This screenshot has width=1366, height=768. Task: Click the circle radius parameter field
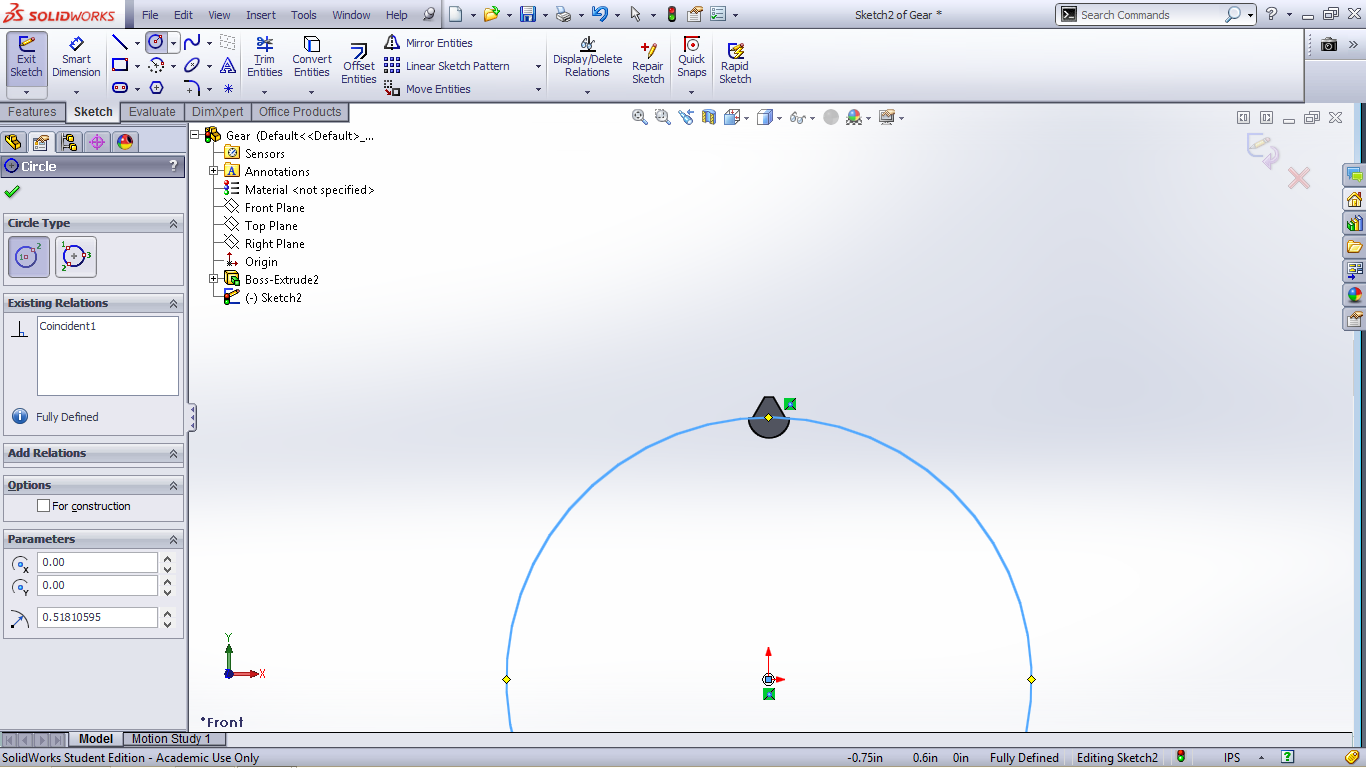[x=97, y=618]
